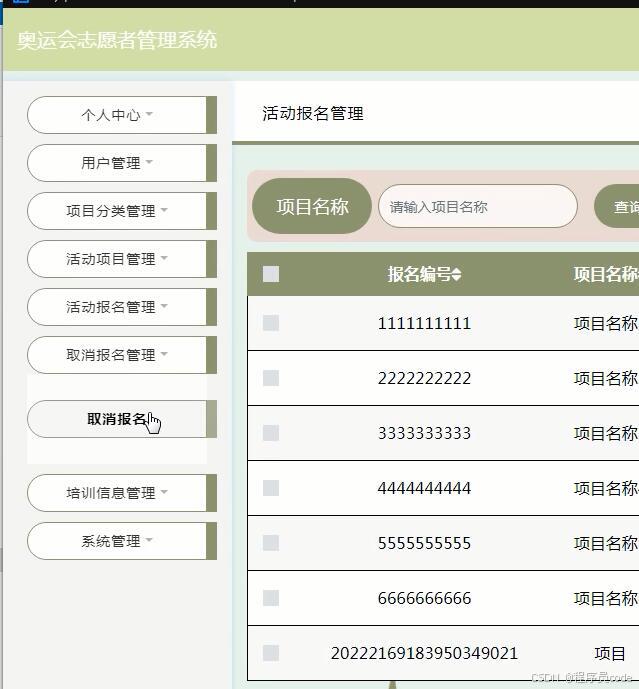Select the 取消报名 submenu item

122,419
